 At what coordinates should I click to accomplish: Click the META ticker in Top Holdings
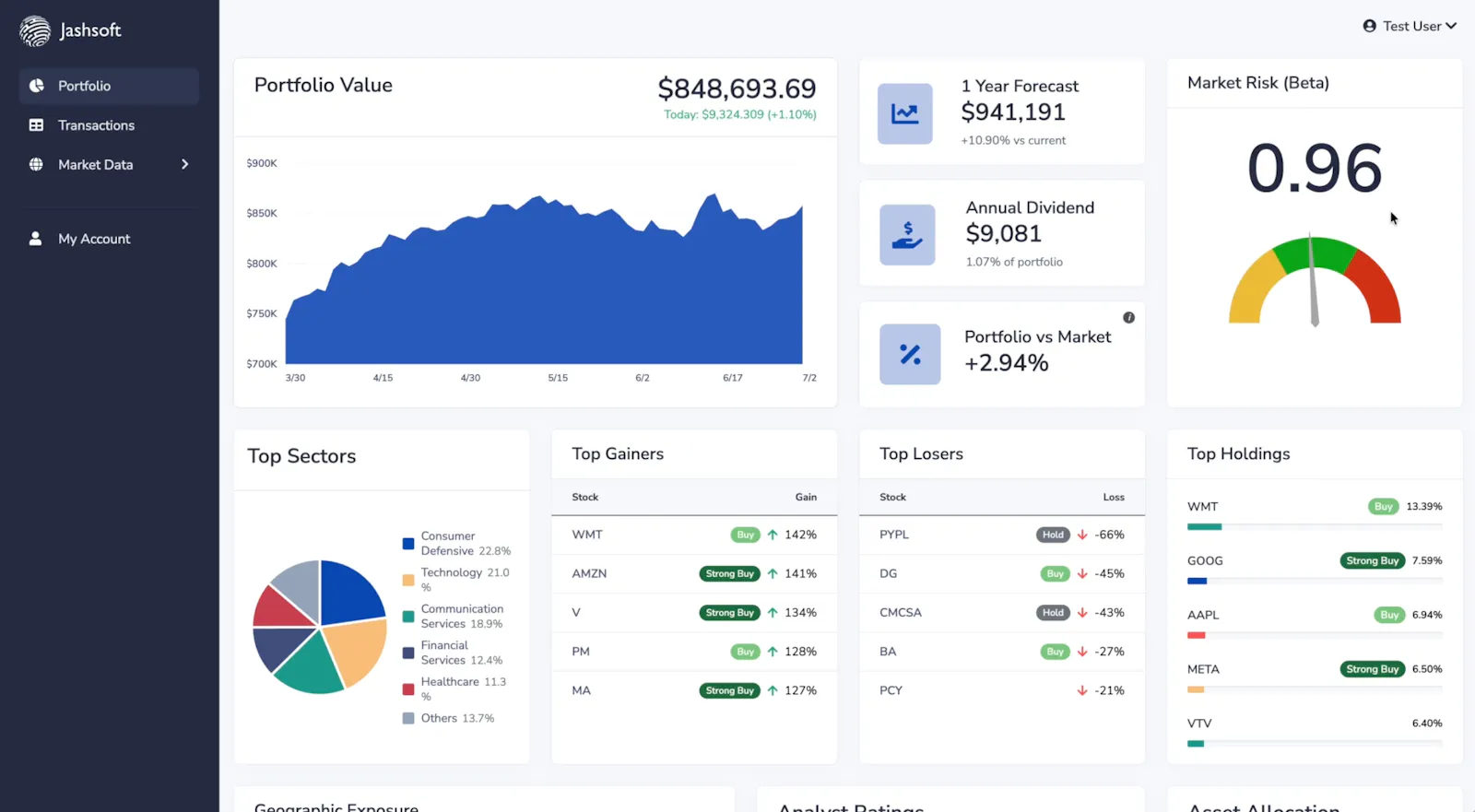[x=1203, y=669]
